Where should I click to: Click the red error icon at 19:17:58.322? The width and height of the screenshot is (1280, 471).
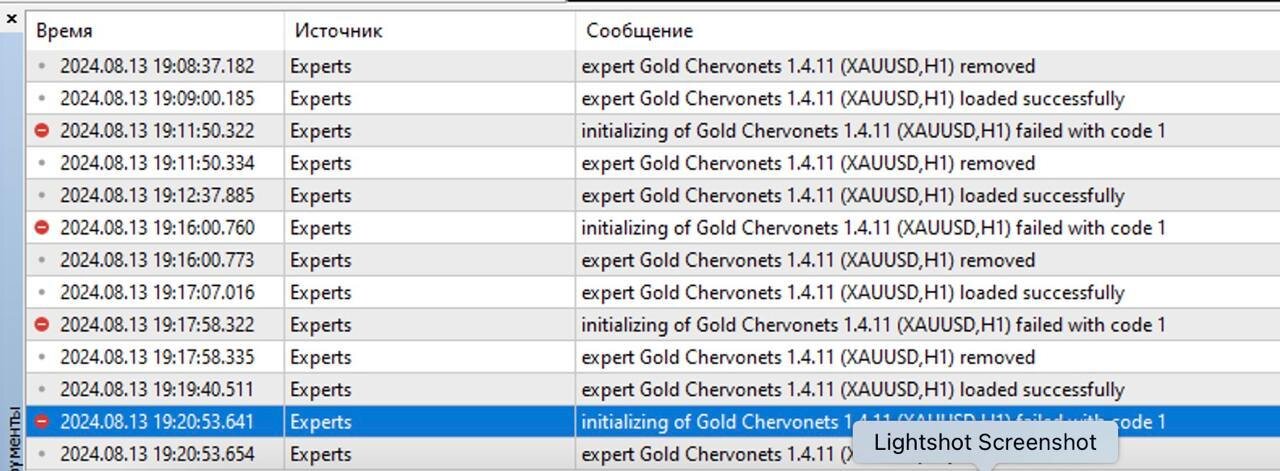pyautogui.click(x=41, y=325)
